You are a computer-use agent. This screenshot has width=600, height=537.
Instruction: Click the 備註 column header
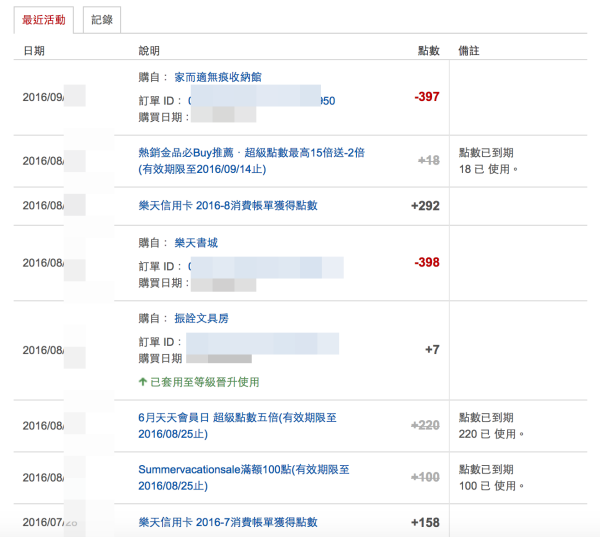(x=469, y=50)
